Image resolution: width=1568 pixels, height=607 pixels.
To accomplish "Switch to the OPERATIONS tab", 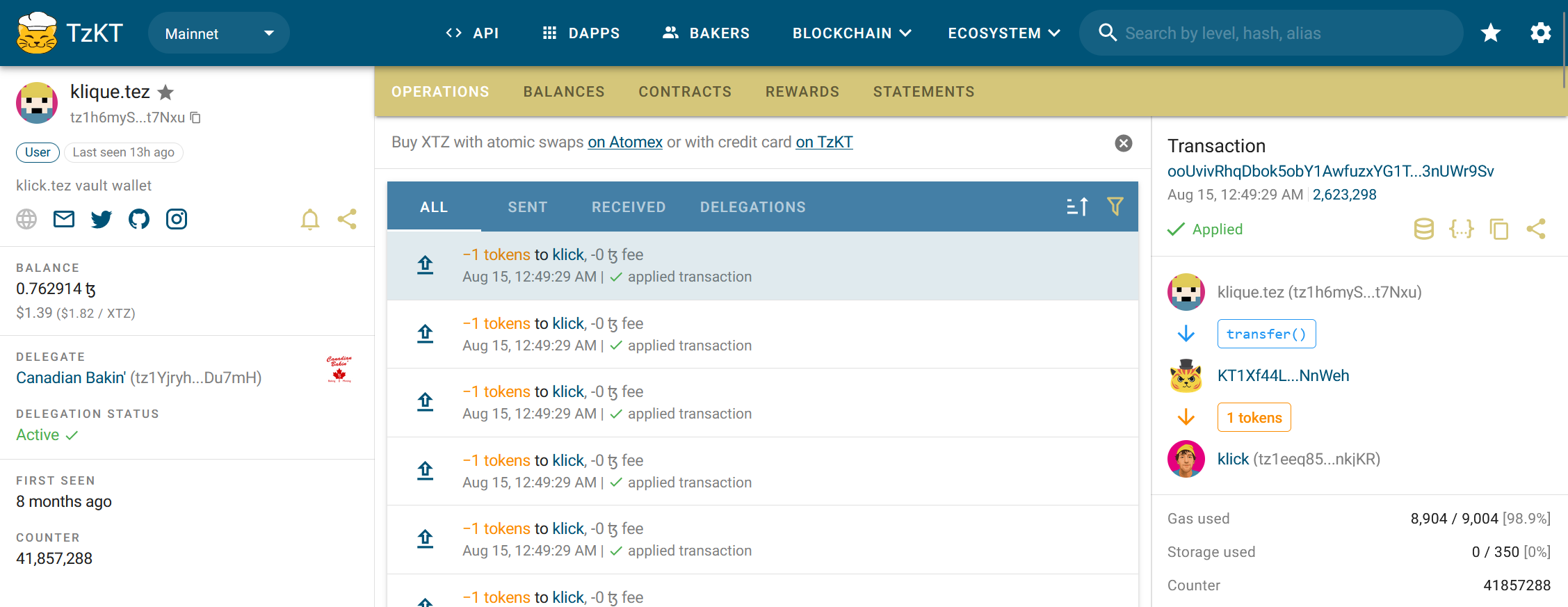I will (440, 92).
